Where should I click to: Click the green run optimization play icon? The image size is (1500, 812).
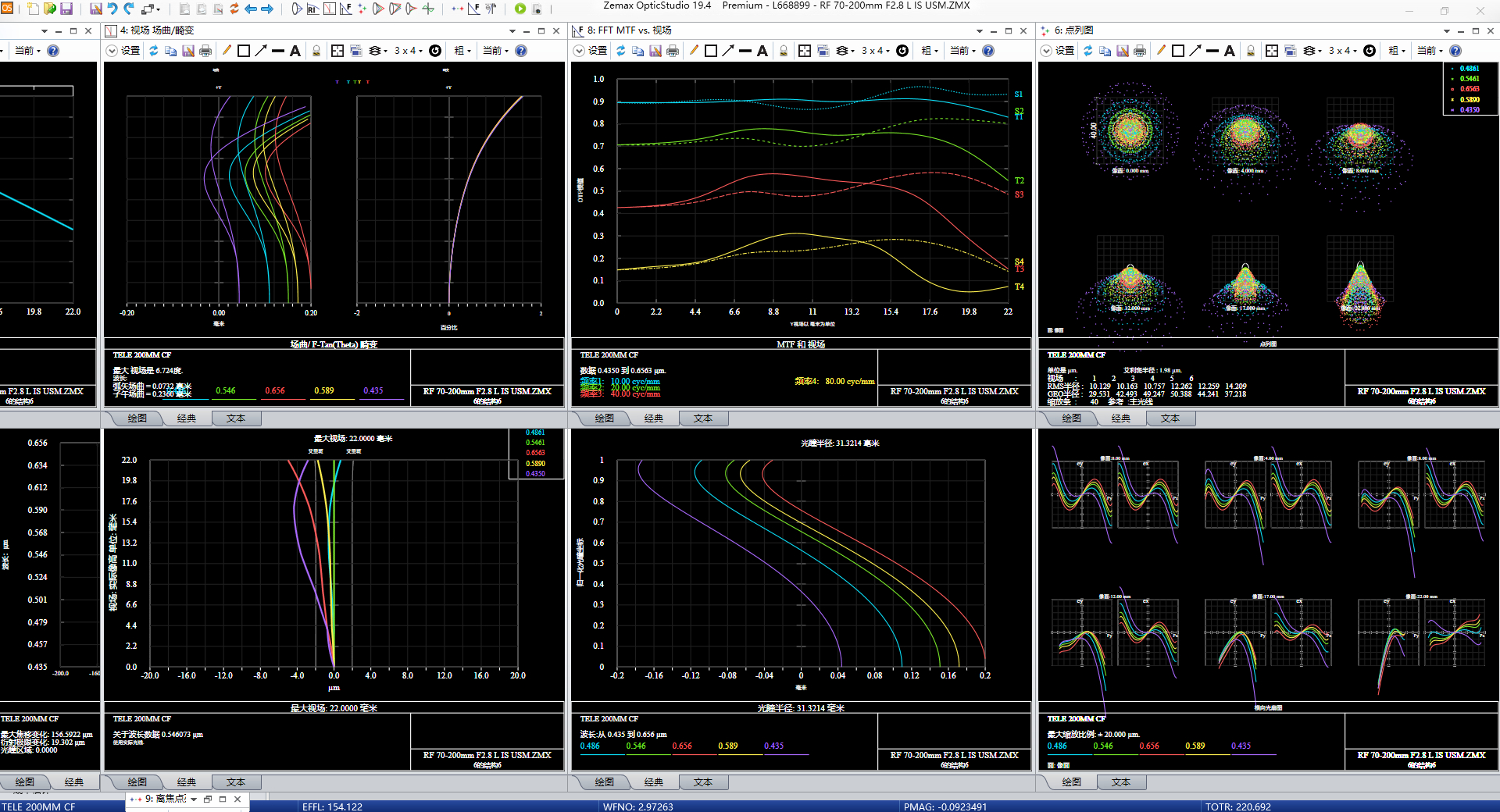(x=520, y=9)
